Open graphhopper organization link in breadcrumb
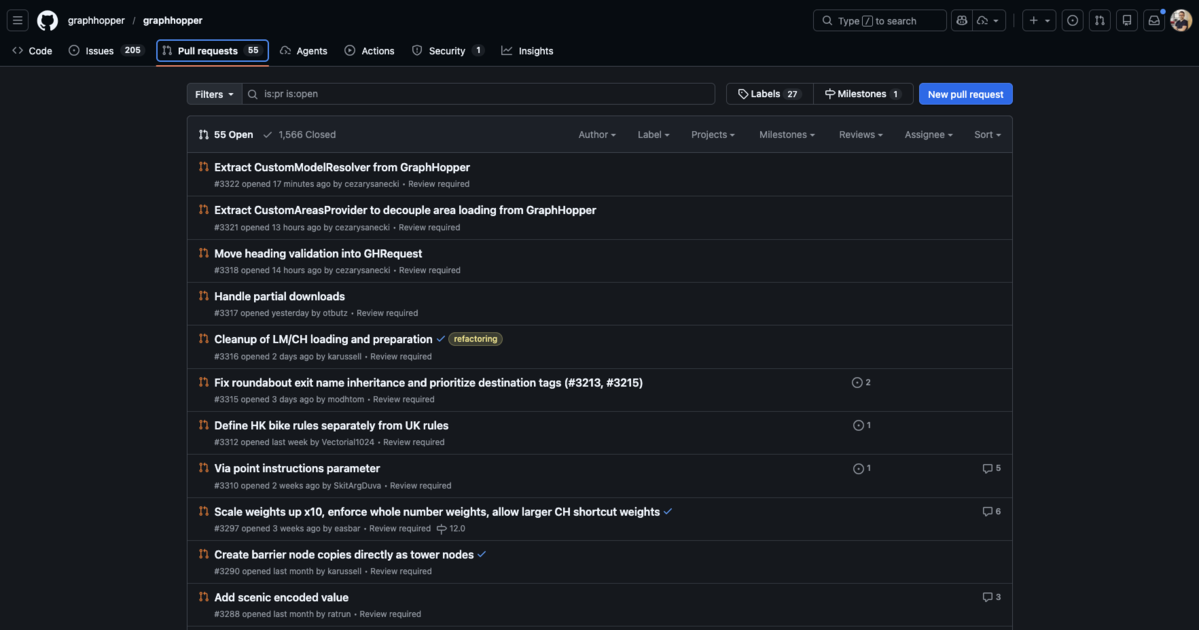The height and width of the screenshot is (630, 1199). coord(96,21)
